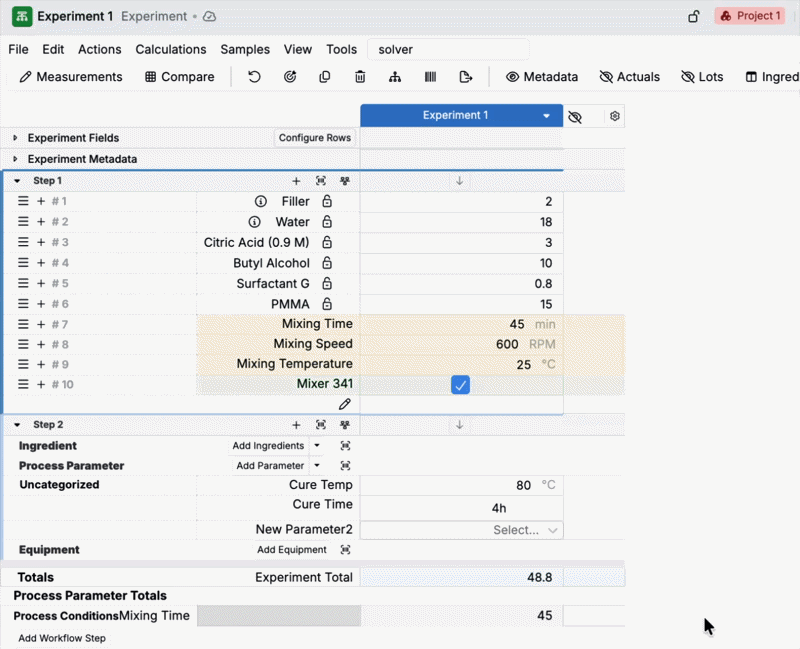Click the Configure Rows button
This screenshot has height=649, width=800.
(x=315, y=138)
